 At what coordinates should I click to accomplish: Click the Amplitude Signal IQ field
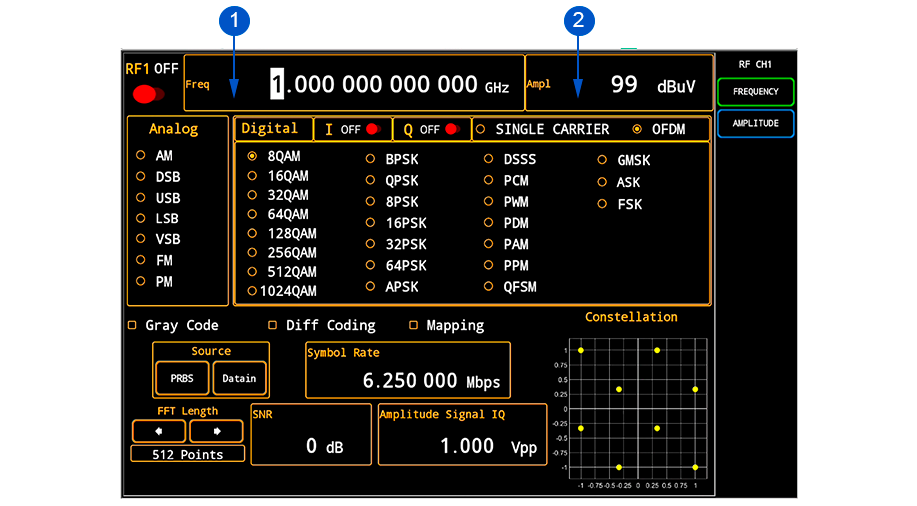point(463,435)
